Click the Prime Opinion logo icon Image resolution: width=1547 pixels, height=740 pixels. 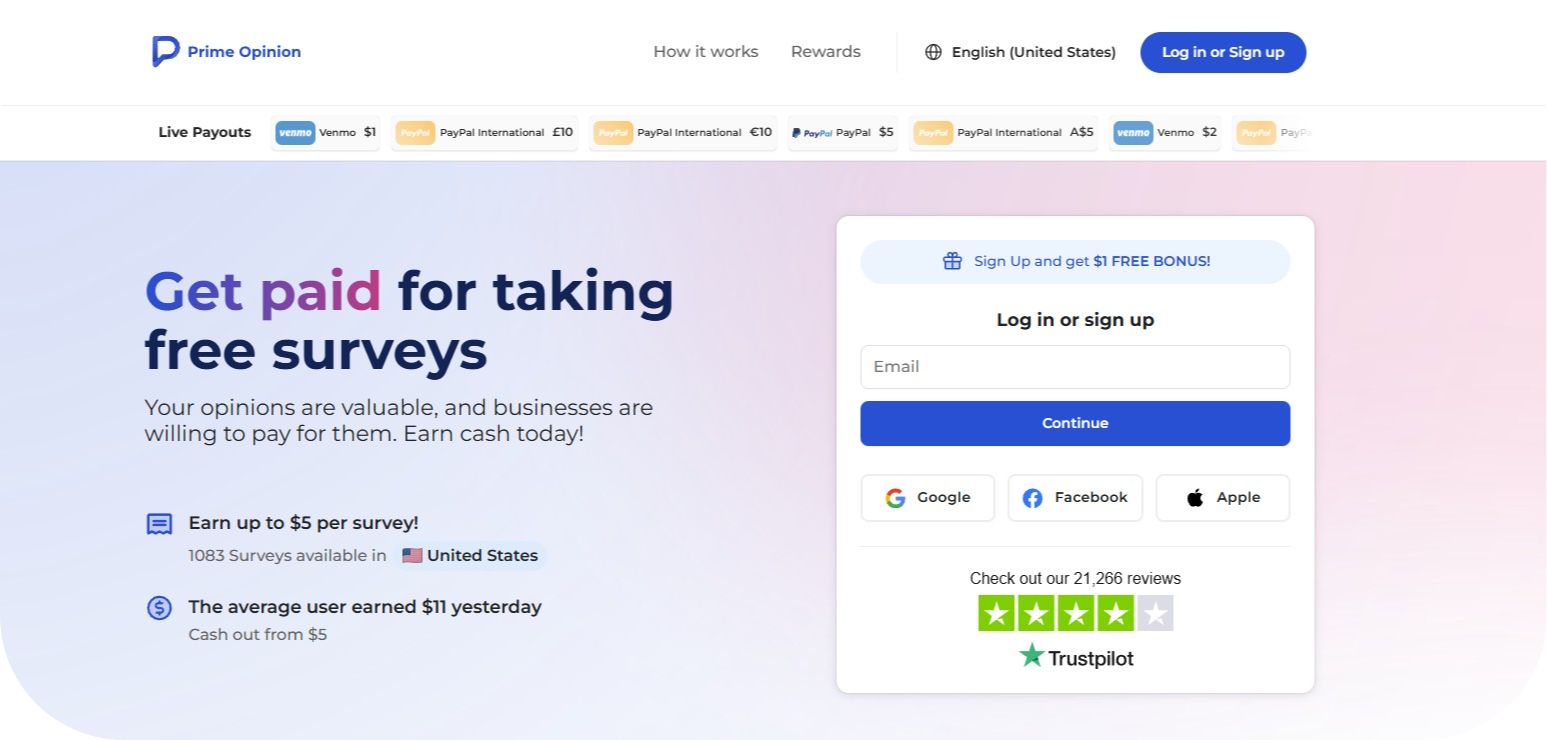165,52
